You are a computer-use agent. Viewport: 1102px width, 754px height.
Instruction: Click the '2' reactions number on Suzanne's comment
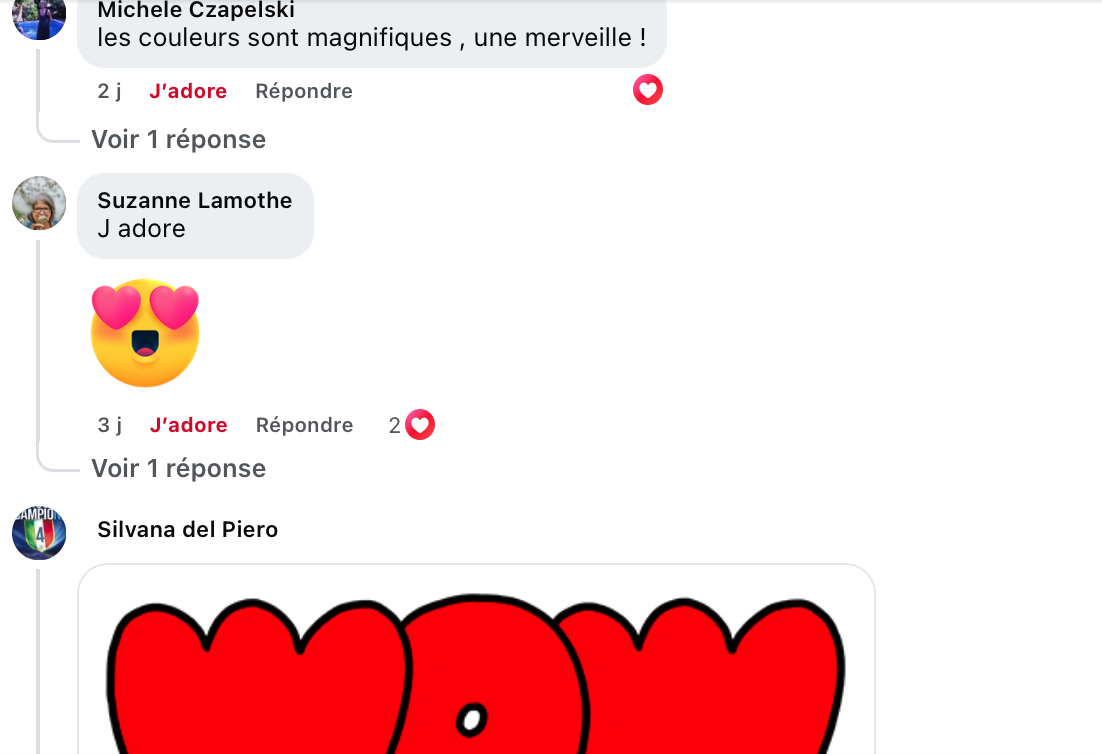(x=394, y=425)
